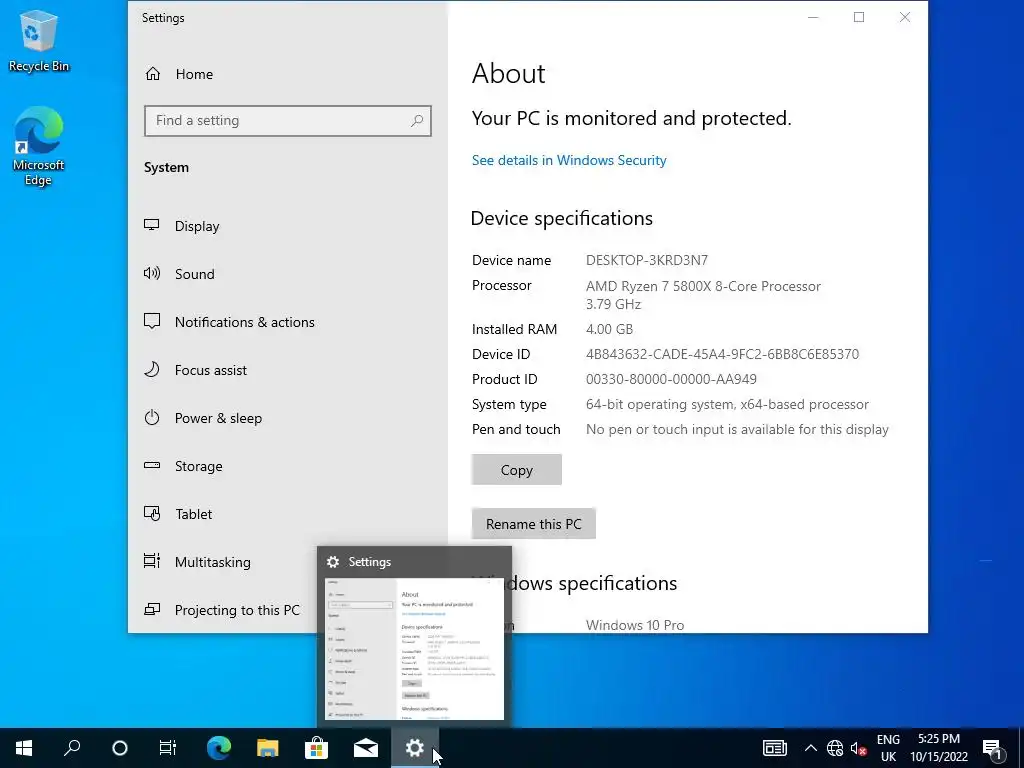
Task: Click the Installed RAM value 4.00 GB
Action: pos(609,329)
